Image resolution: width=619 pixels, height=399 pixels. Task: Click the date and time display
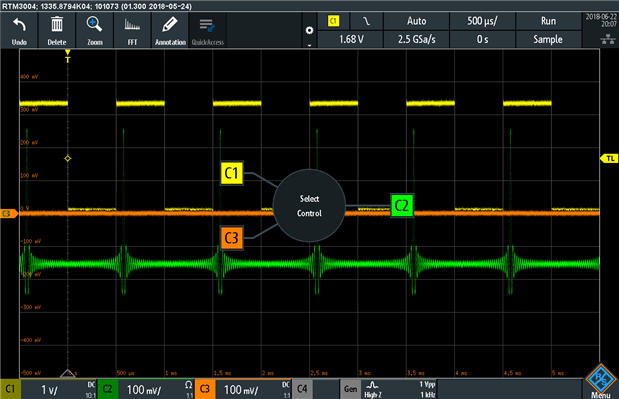(601, 21)
